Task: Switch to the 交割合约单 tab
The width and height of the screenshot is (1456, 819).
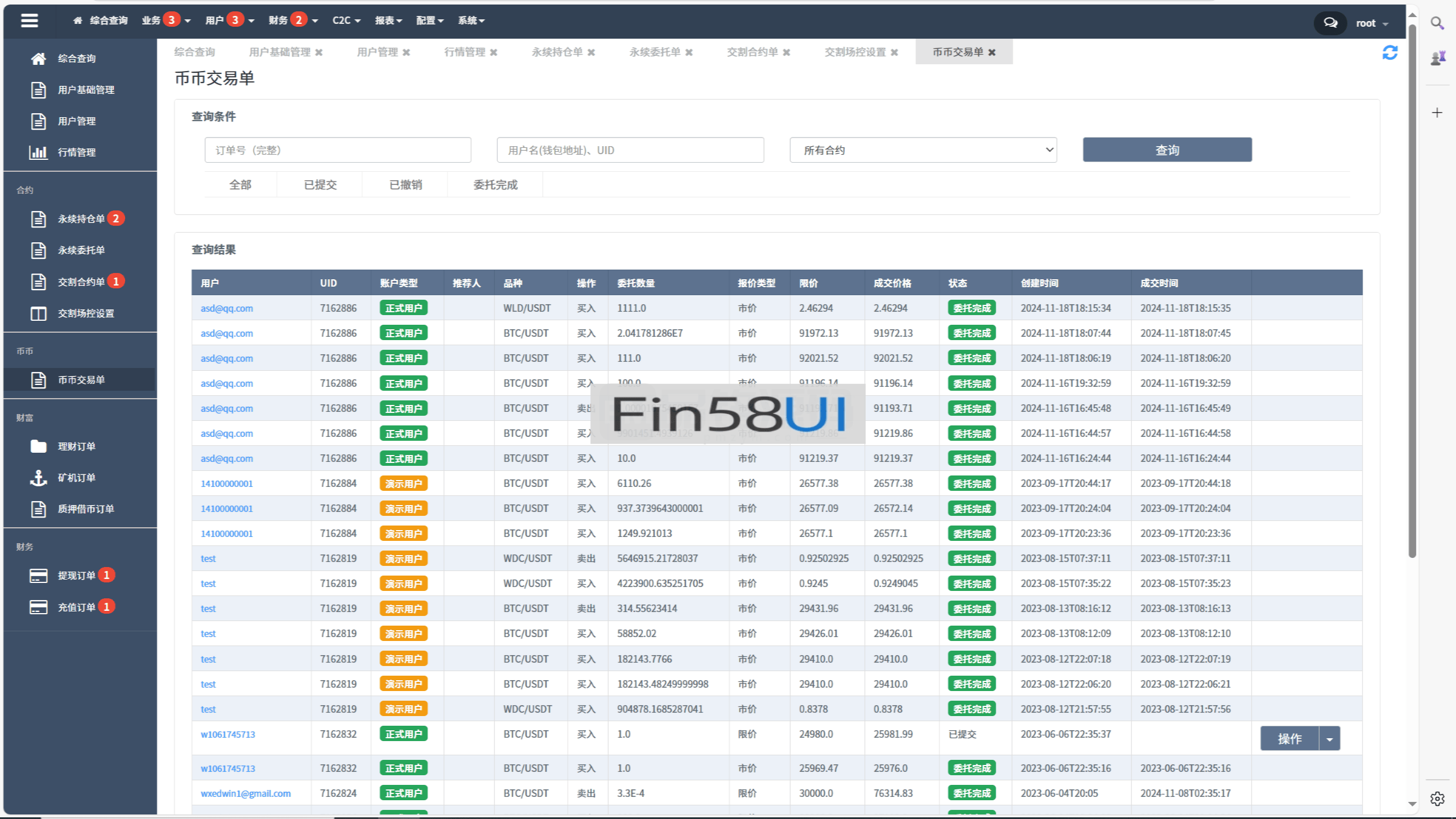Action: click(x=752, y=52)
